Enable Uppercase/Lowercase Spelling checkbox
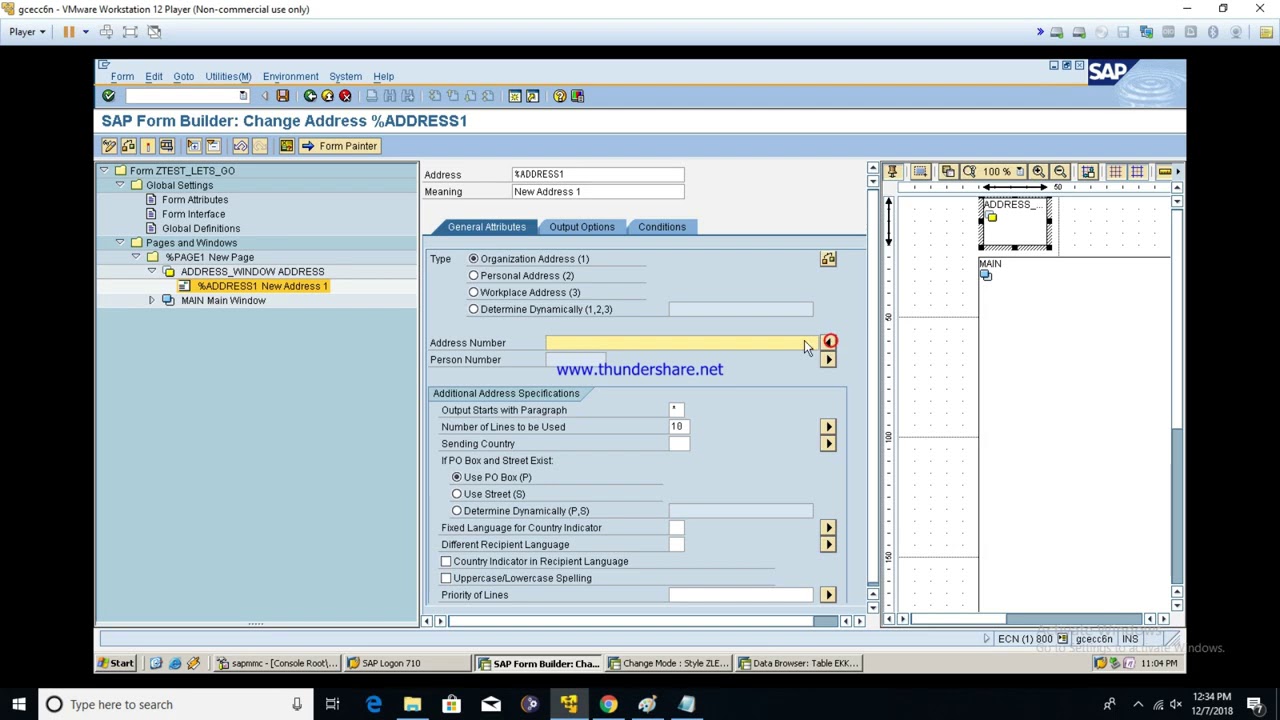Image resolution: width=1280 pixels, height=720 pixels. point(446,578)
